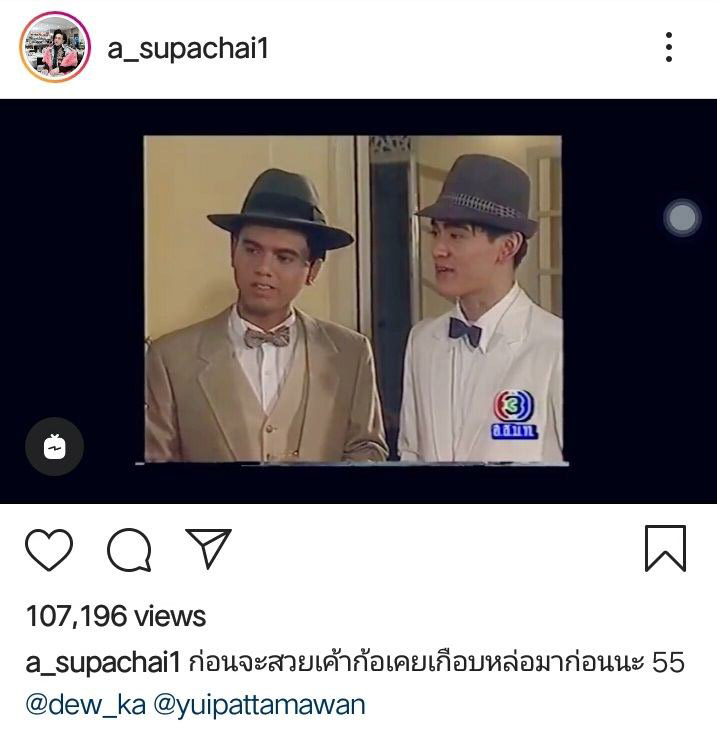Viewport: 717px width, 735px height.
Task: Open the @dew_ka mention
Action: [x=86, y=705]
